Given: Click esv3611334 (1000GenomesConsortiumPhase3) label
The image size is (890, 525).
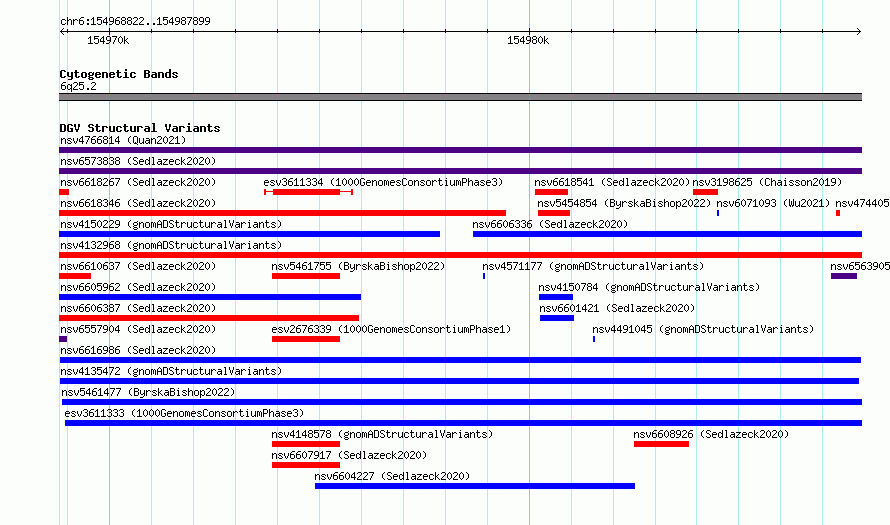Looking at the screenshot, I should tap(383, 182).
